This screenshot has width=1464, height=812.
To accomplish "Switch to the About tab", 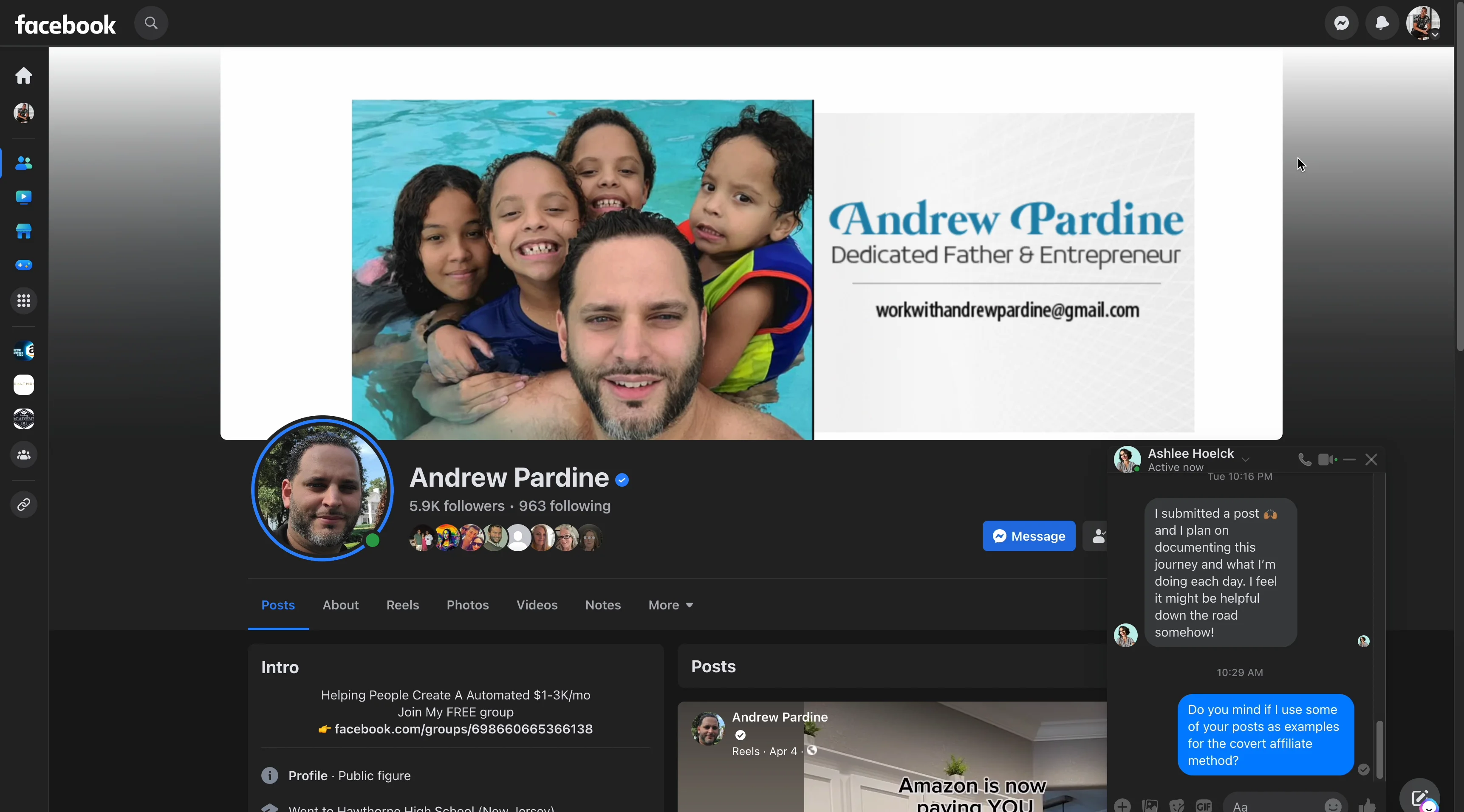I will (340, 605).
